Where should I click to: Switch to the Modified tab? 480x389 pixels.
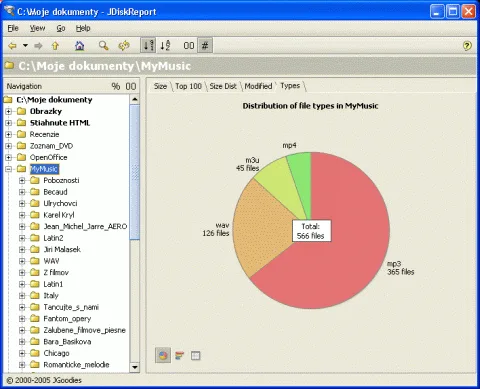pyautogui.click(x=258, y=86)
